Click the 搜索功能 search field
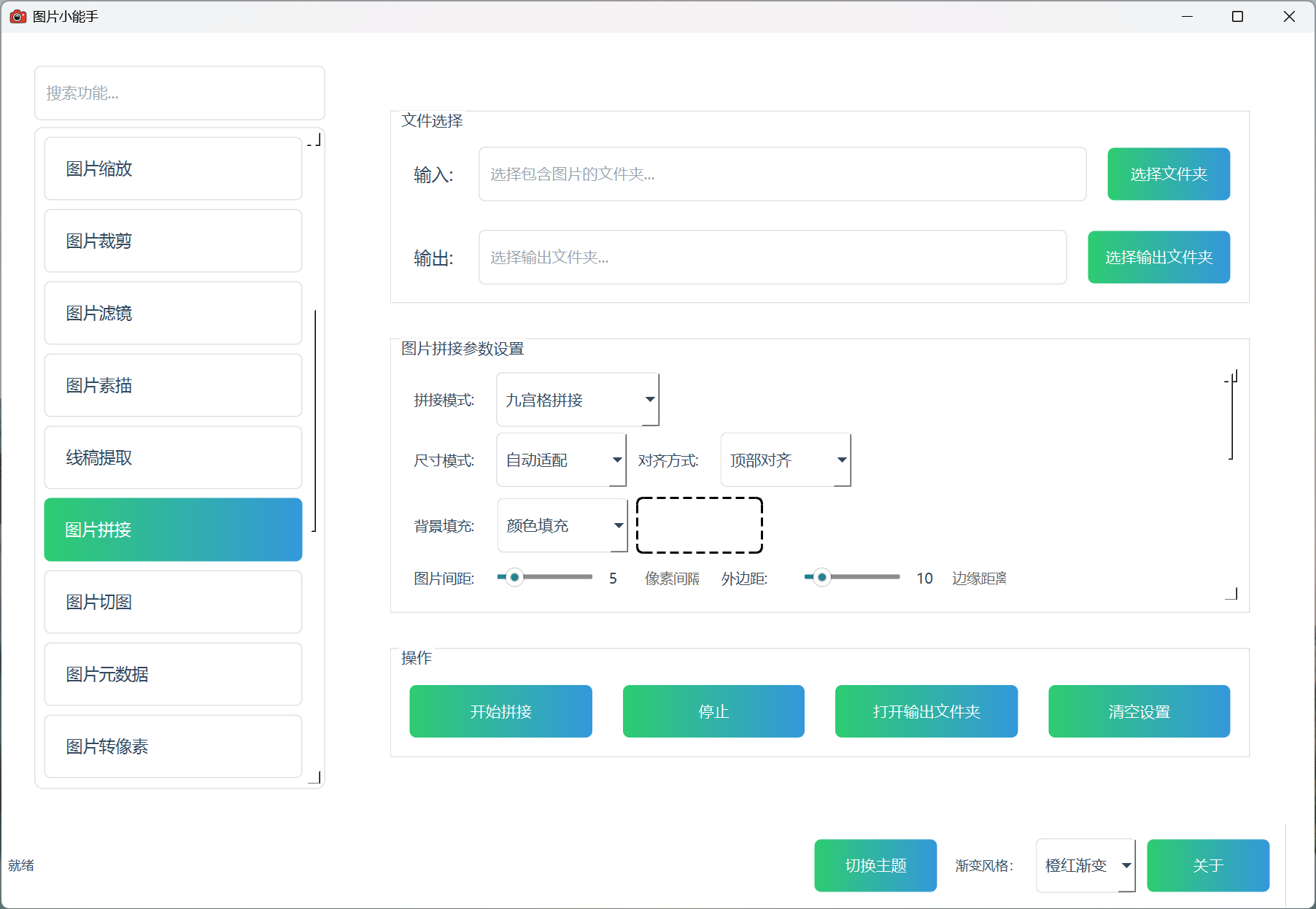The height and width of the screenshot is (909, 1316). click(x=179, y=93)
